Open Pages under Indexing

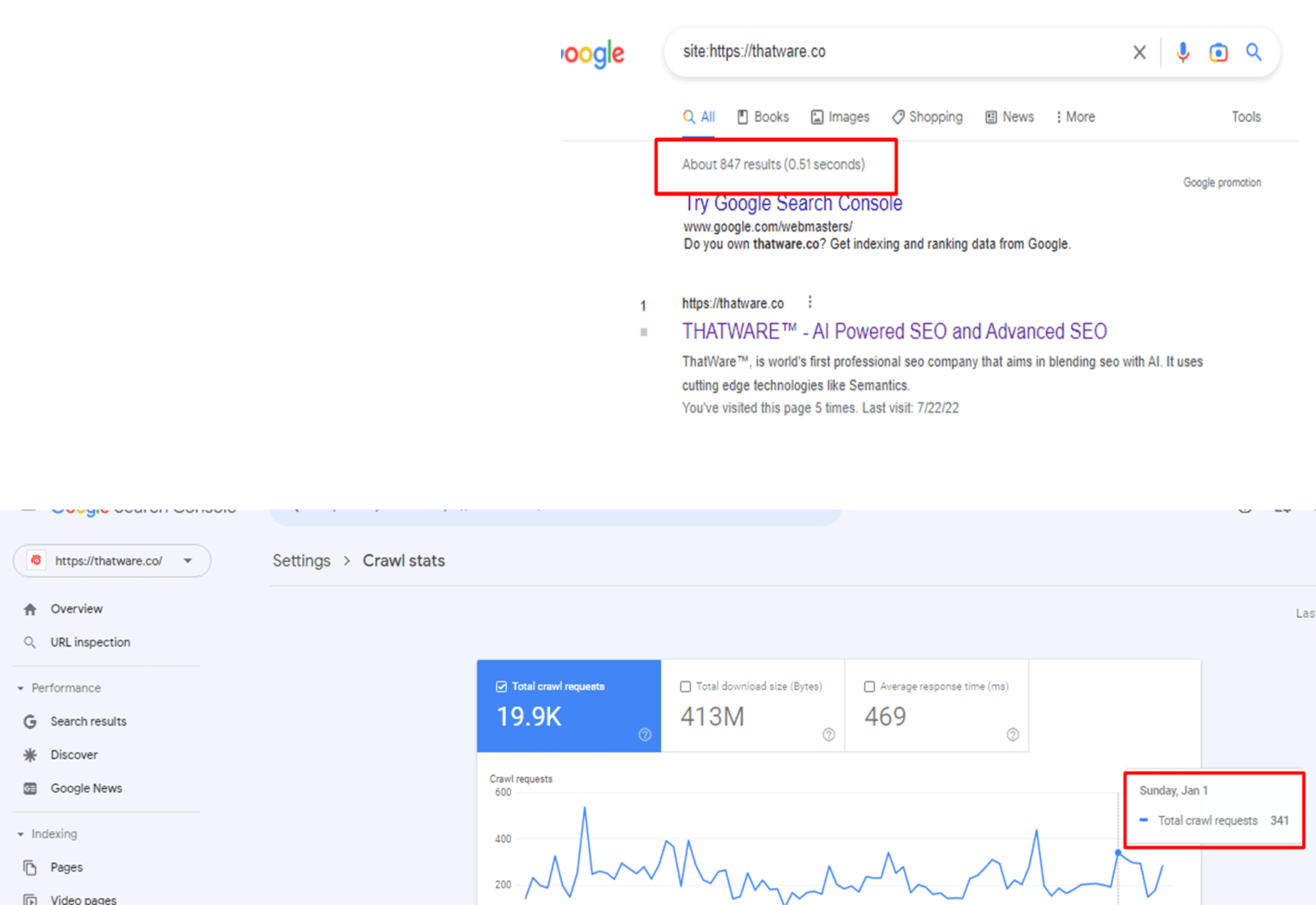point(66,867)
